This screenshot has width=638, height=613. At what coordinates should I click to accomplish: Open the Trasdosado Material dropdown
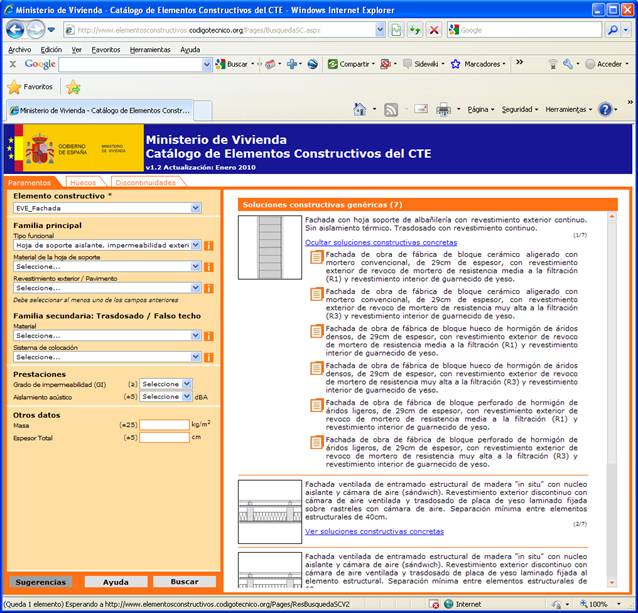pos(107,336)
